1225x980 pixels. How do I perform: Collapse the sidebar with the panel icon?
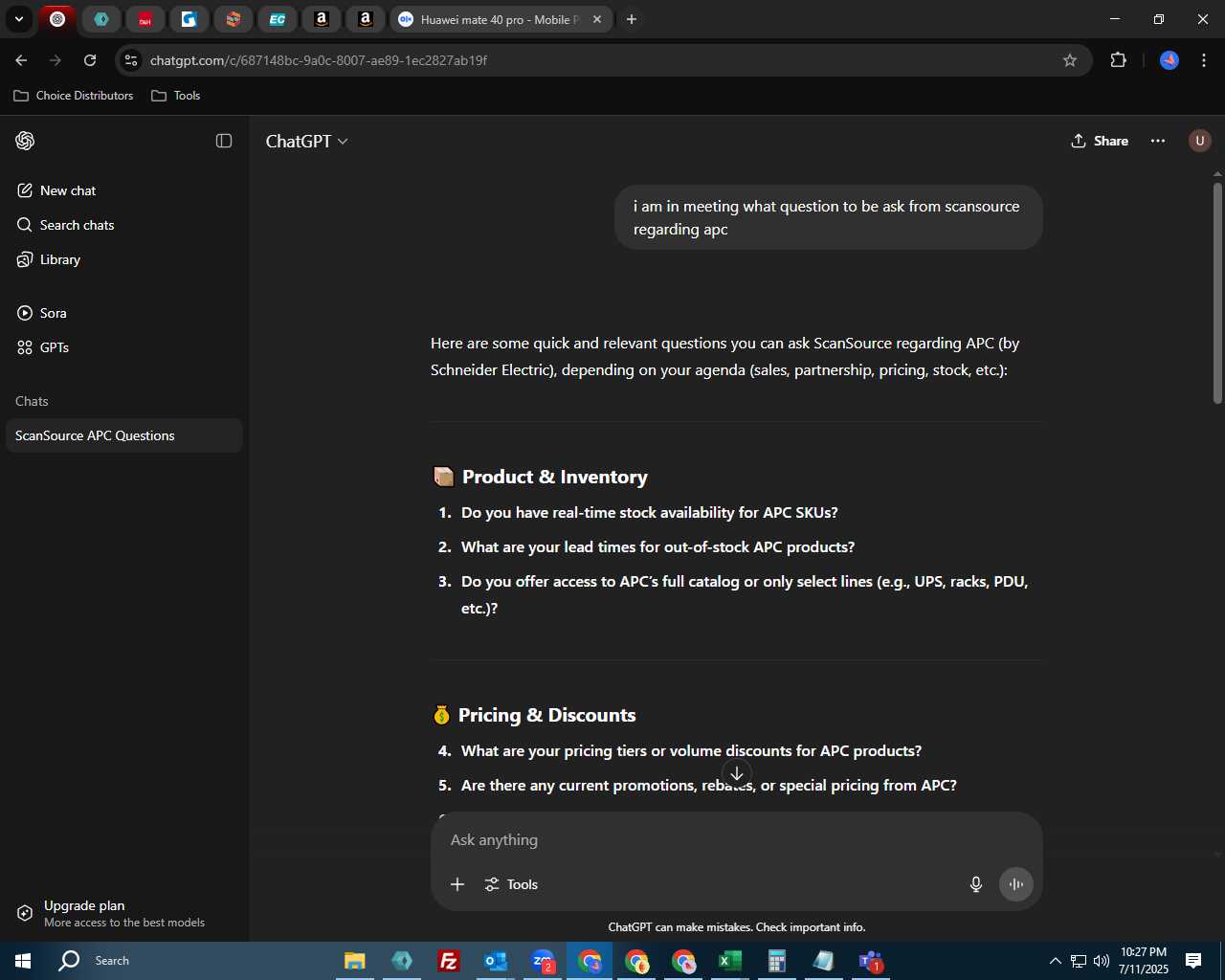click(224, 141)
